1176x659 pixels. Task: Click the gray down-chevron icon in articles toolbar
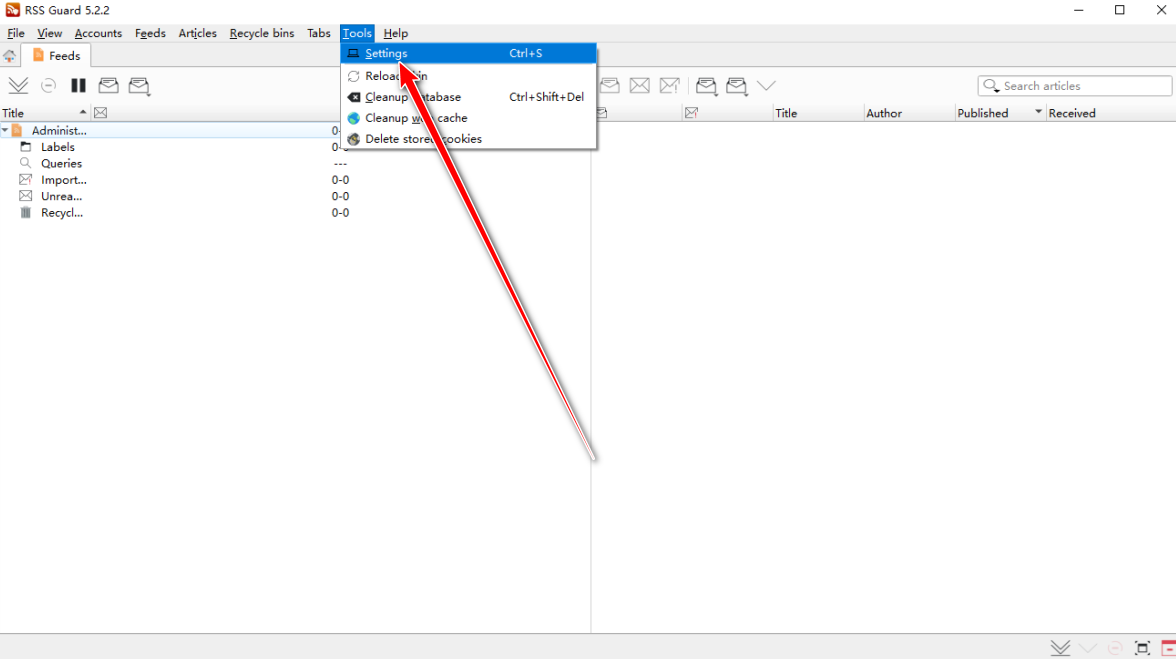[x=766, y=85]
